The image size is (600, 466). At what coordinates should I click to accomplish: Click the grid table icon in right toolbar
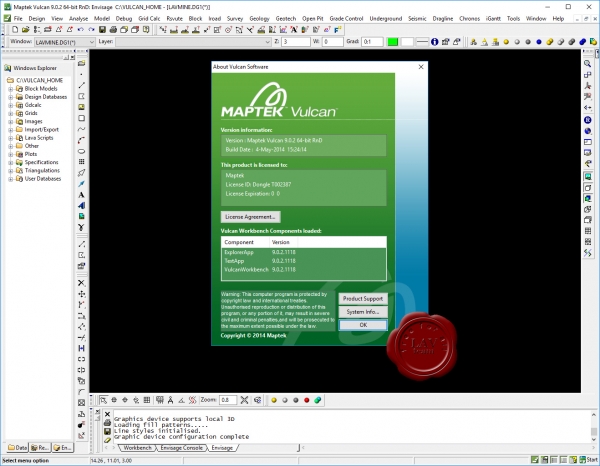[x=588, y=231]
